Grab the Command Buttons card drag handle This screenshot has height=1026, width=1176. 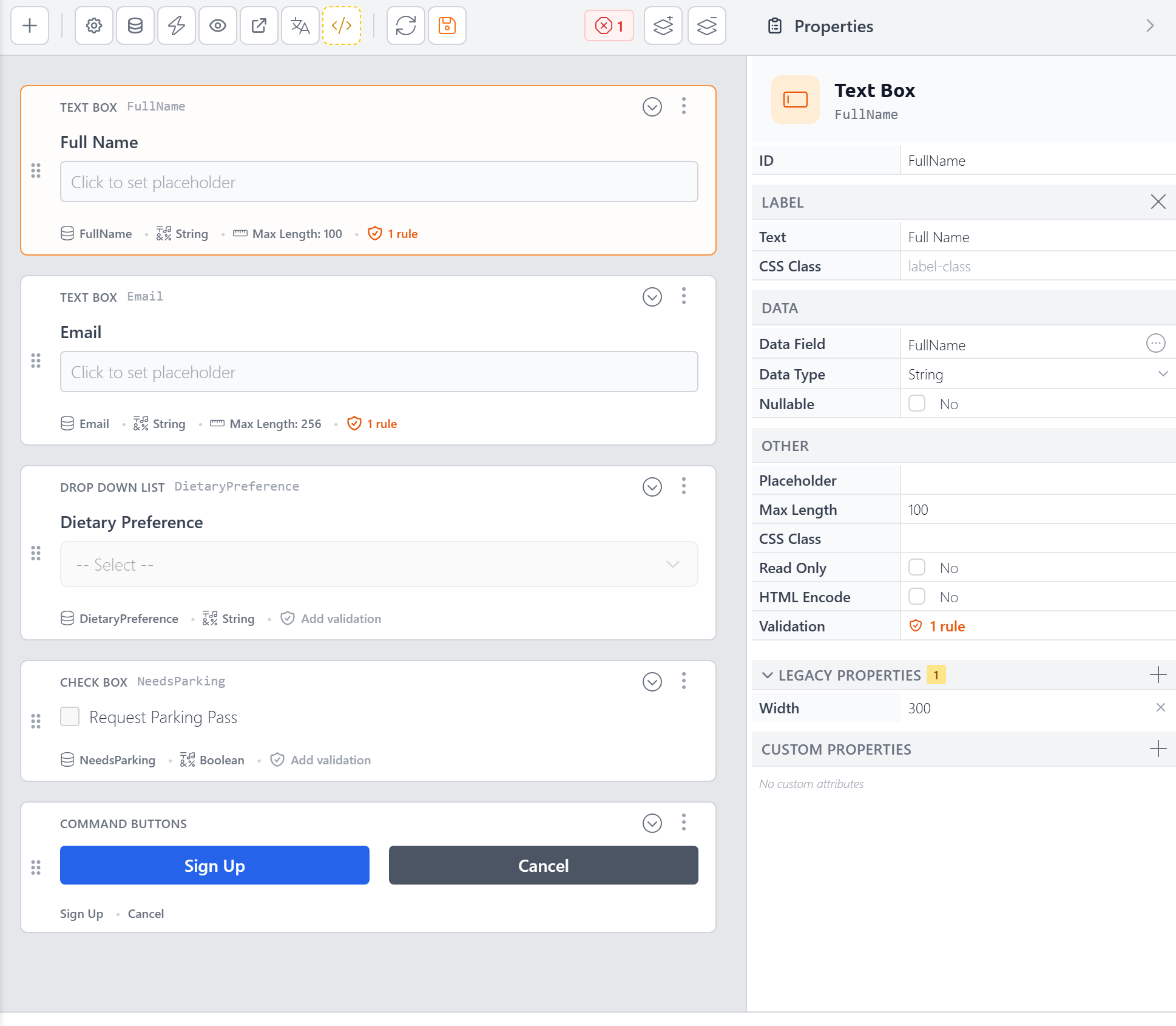[36, 868]
